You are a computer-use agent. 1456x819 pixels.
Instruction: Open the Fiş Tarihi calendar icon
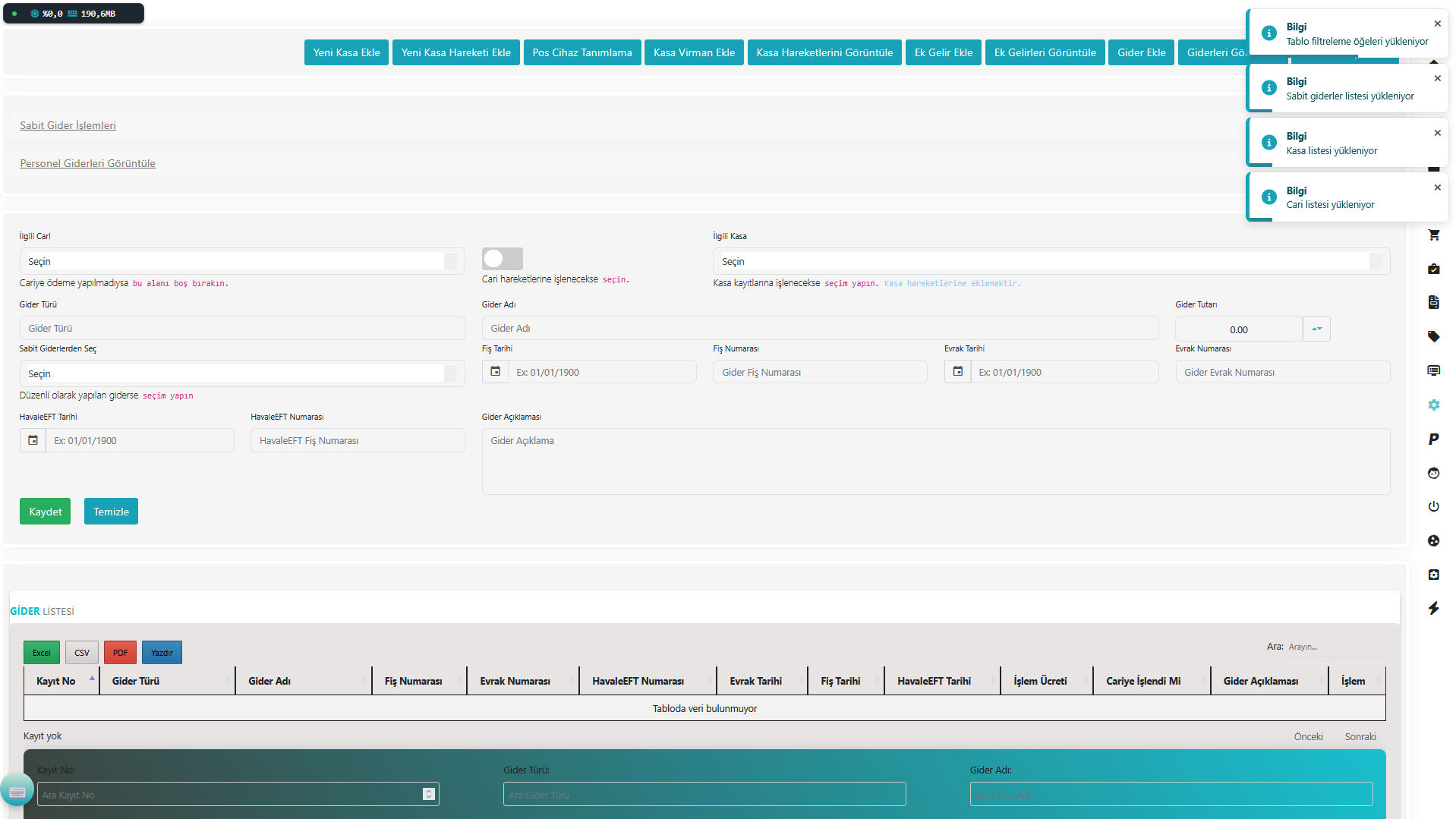click(x=495, y=372)
